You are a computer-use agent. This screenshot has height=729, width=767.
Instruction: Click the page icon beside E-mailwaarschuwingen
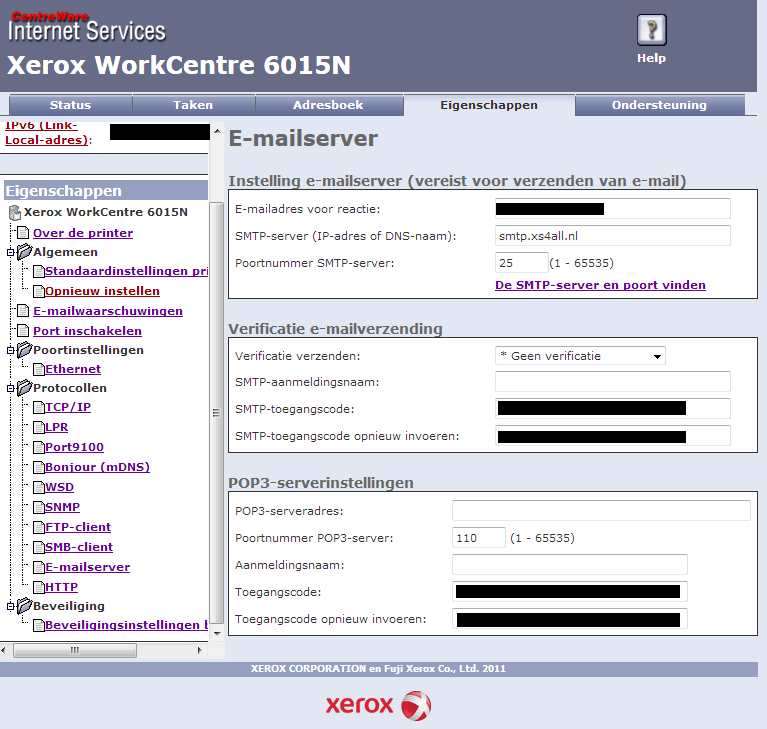(23, 311)
